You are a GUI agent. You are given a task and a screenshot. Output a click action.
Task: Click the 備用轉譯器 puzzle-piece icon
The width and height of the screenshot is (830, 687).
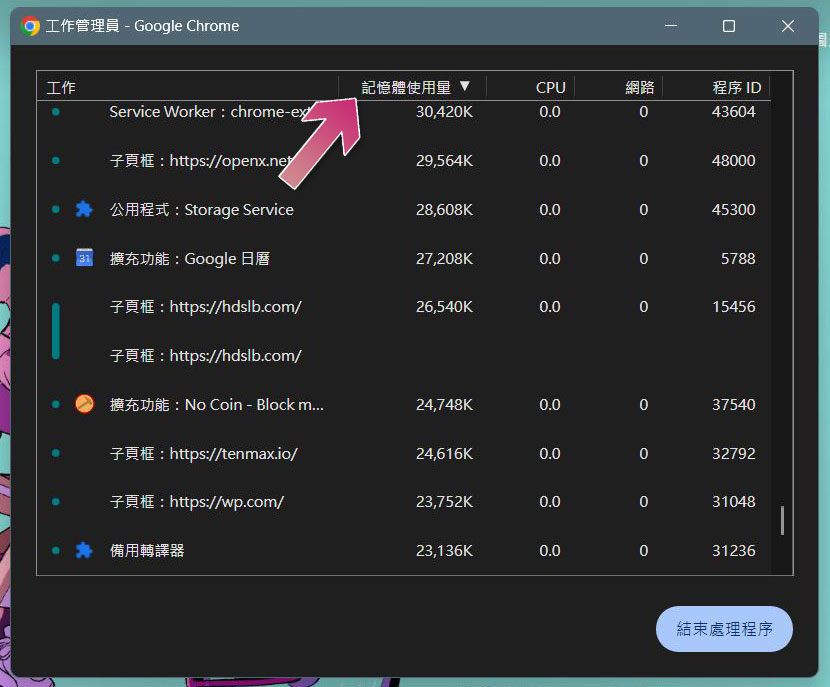(84, 550)
